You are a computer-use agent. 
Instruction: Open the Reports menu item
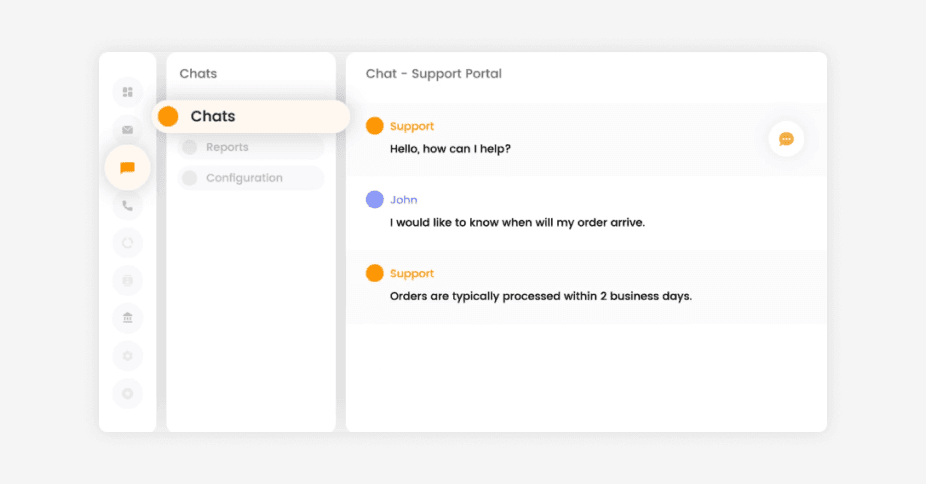pyautogui.click(x=251, y=147)
